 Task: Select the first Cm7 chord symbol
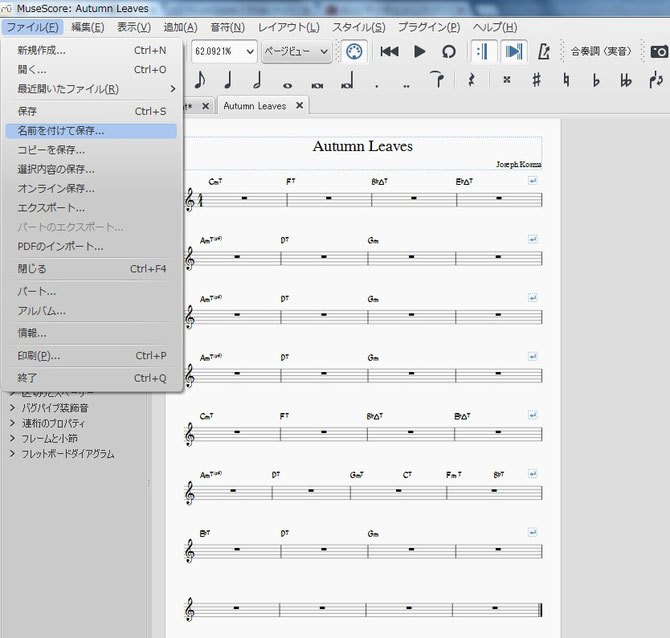(x=215, y=182)
